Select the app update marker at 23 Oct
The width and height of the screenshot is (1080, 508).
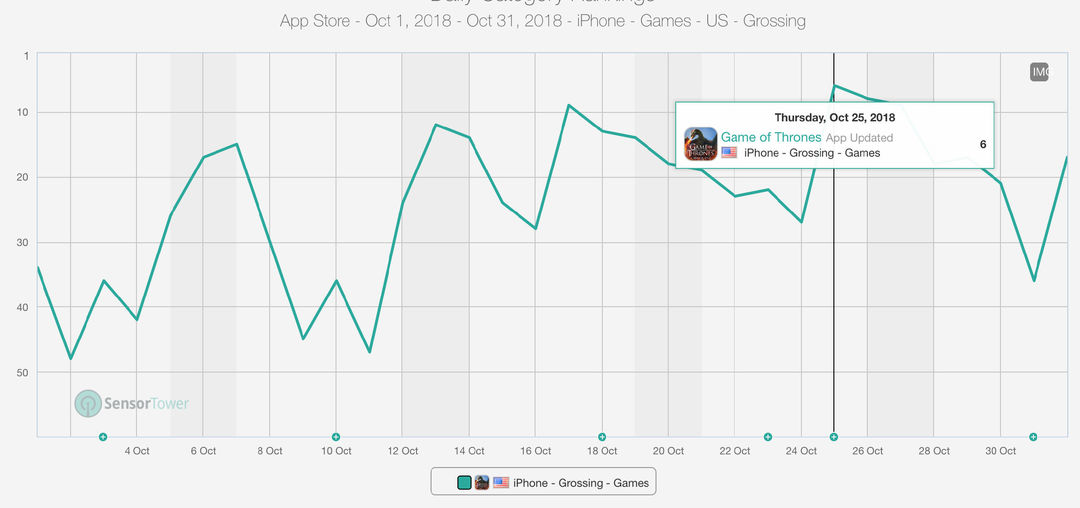pyautogui.click(x=768, y=437)
